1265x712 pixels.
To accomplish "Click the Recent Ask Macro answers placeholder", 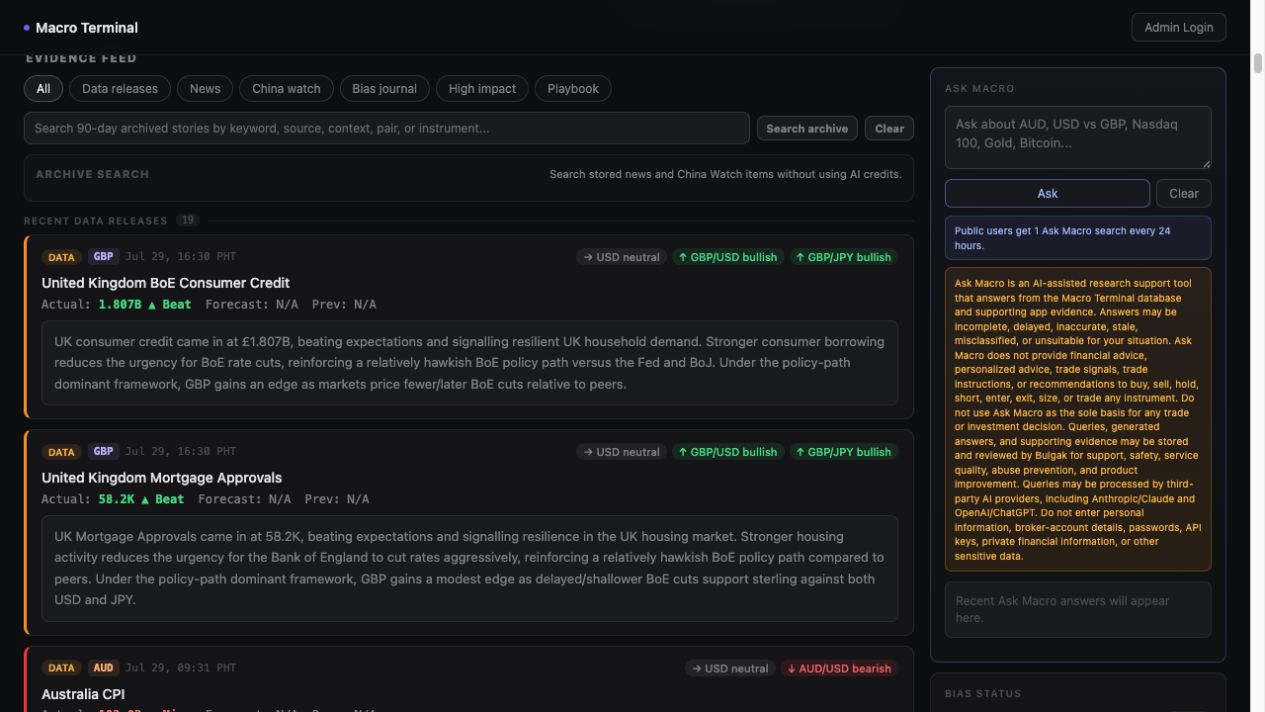I will 1077,609.
